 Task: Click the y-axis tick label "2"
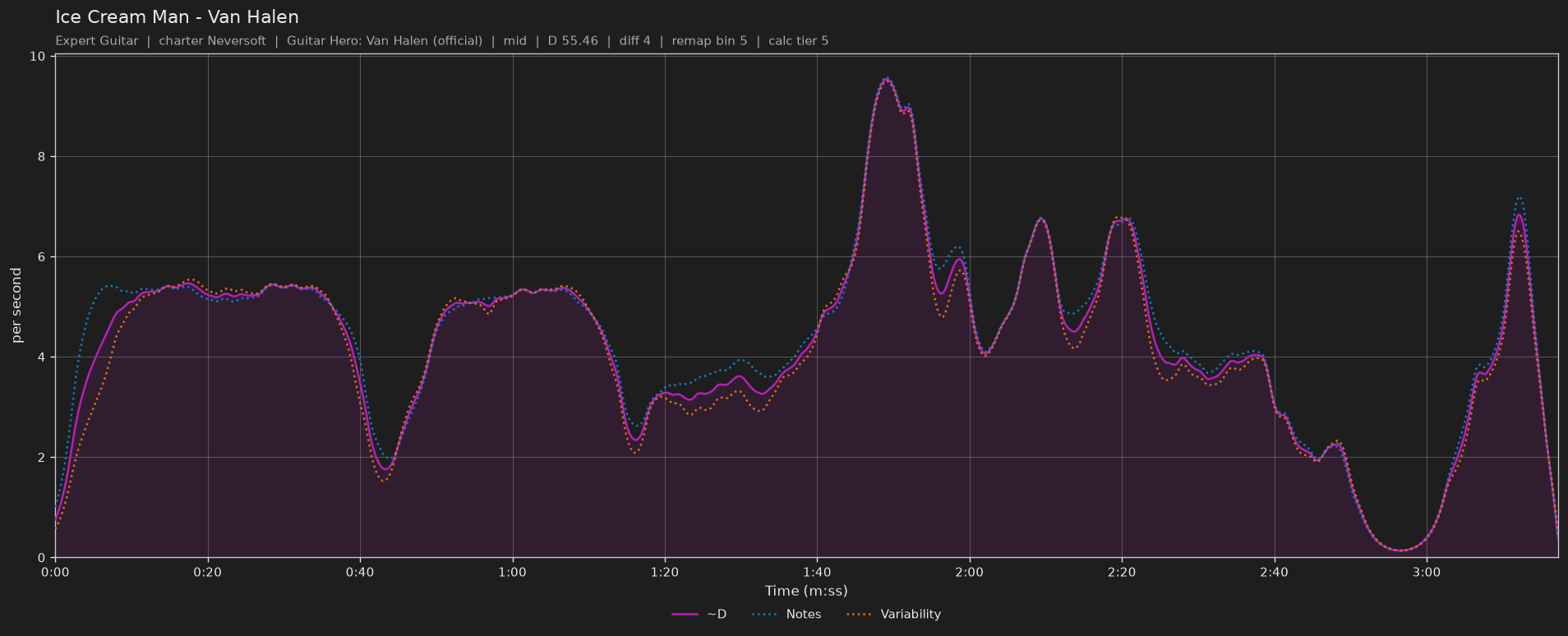click(x=42, y=458)
